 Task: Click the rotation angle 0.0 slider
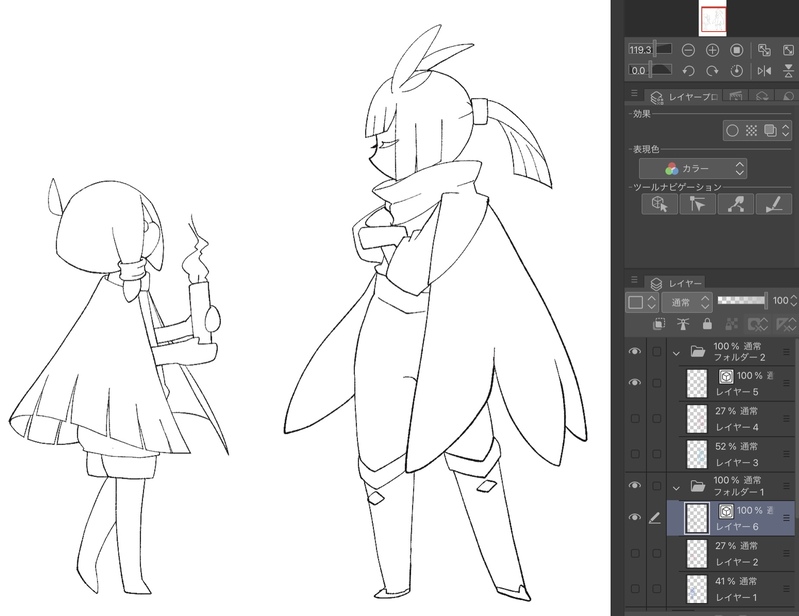coord(650,70)
